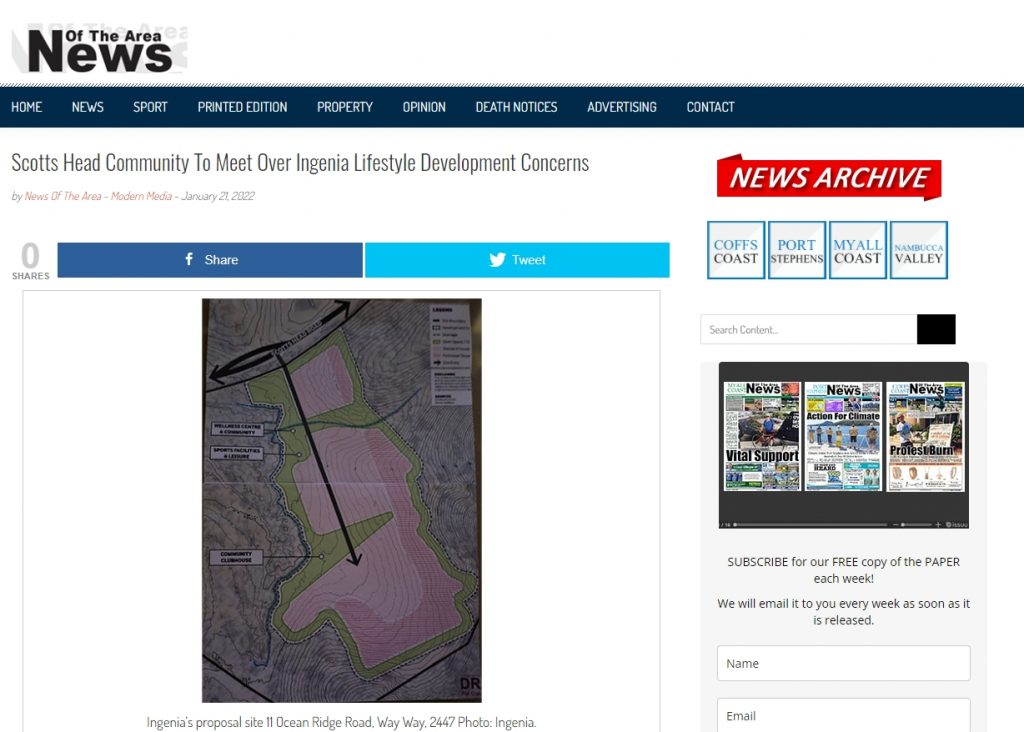Select the Opinion menu item
Viewport: 1024px width, 732px height.
point(424,107)
